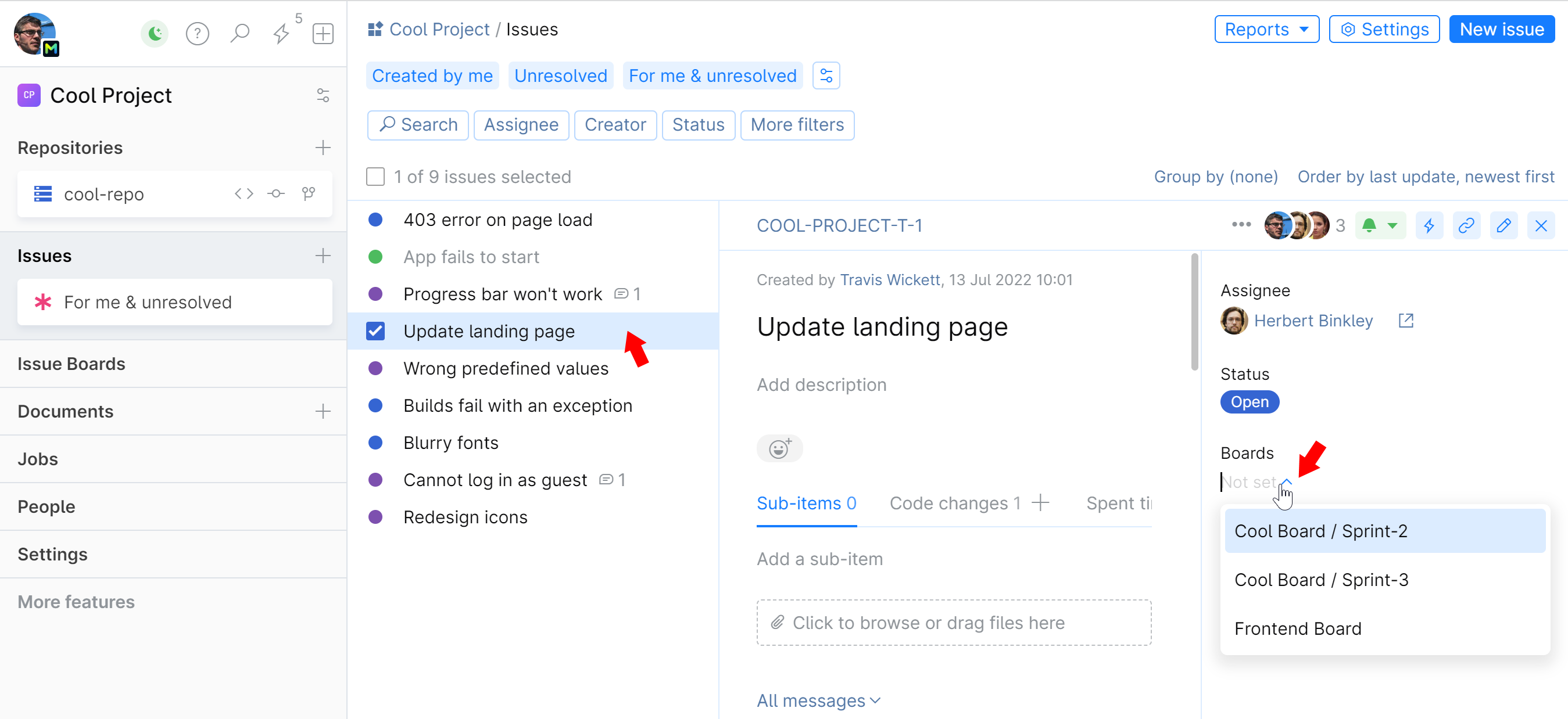Toggle the dark theme moon icon
The width and height of the screenshot is (1568, 719).
click(155, 34)
